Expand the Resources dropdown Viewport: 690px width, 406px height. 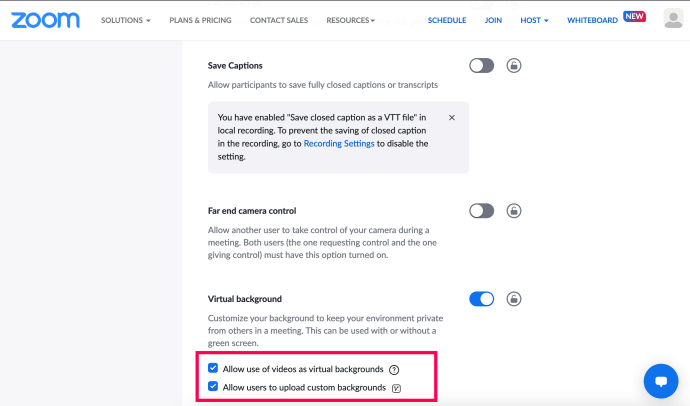pyautogui.click(x=351, y=20)
